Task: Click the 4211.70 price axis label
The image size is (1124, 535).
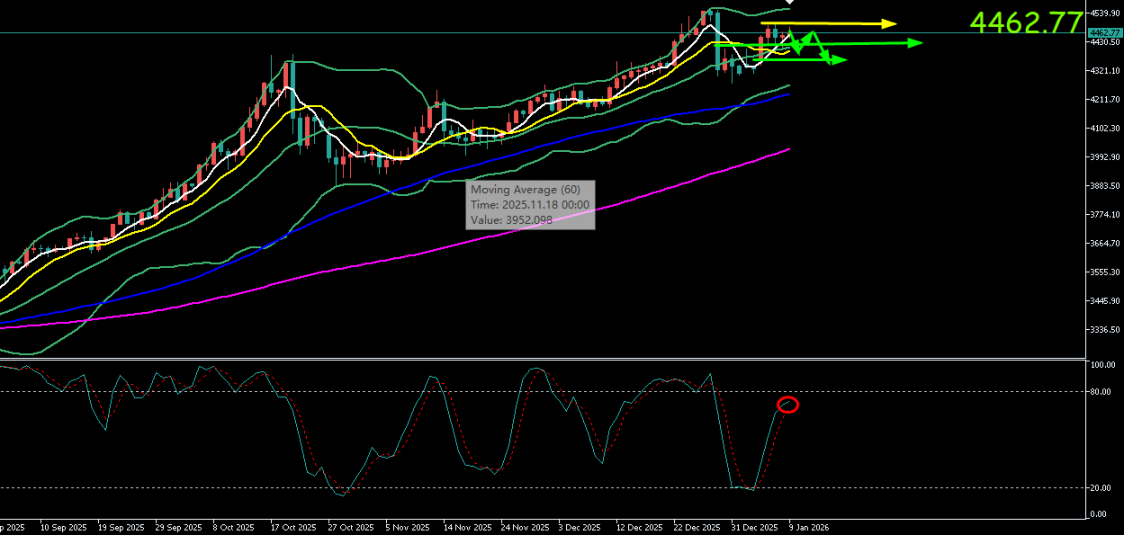Action: [1105, 99]
